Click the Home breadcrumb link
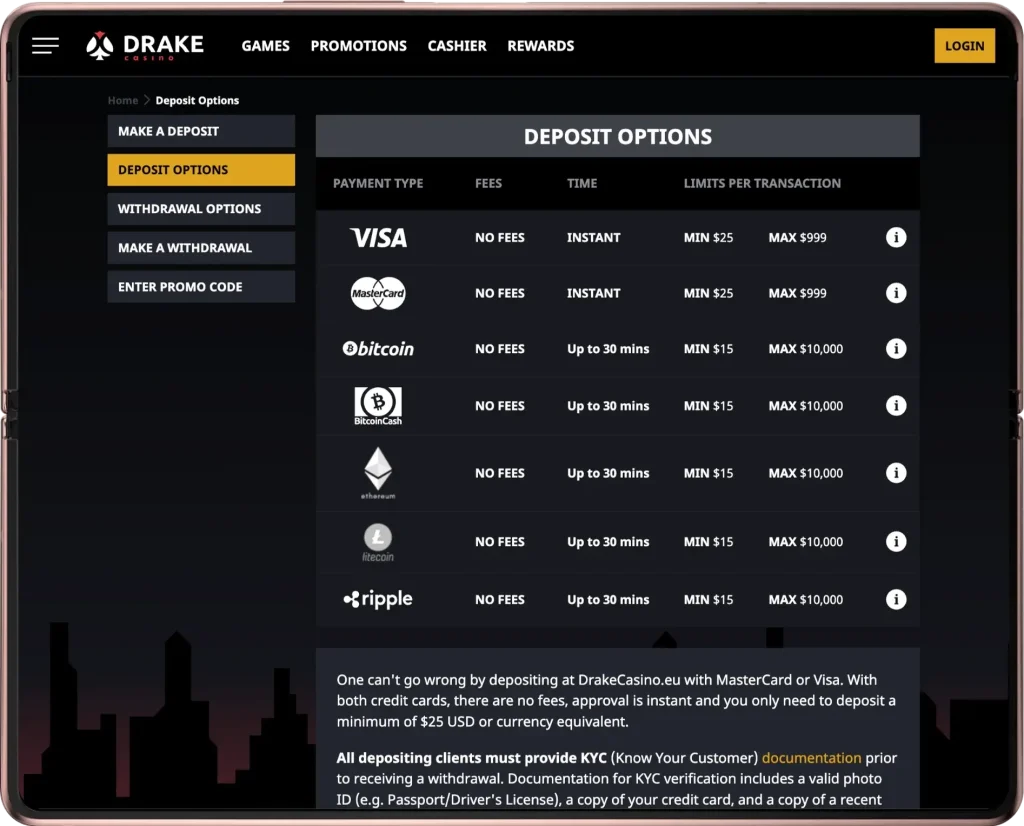 [x=123, y=100]
